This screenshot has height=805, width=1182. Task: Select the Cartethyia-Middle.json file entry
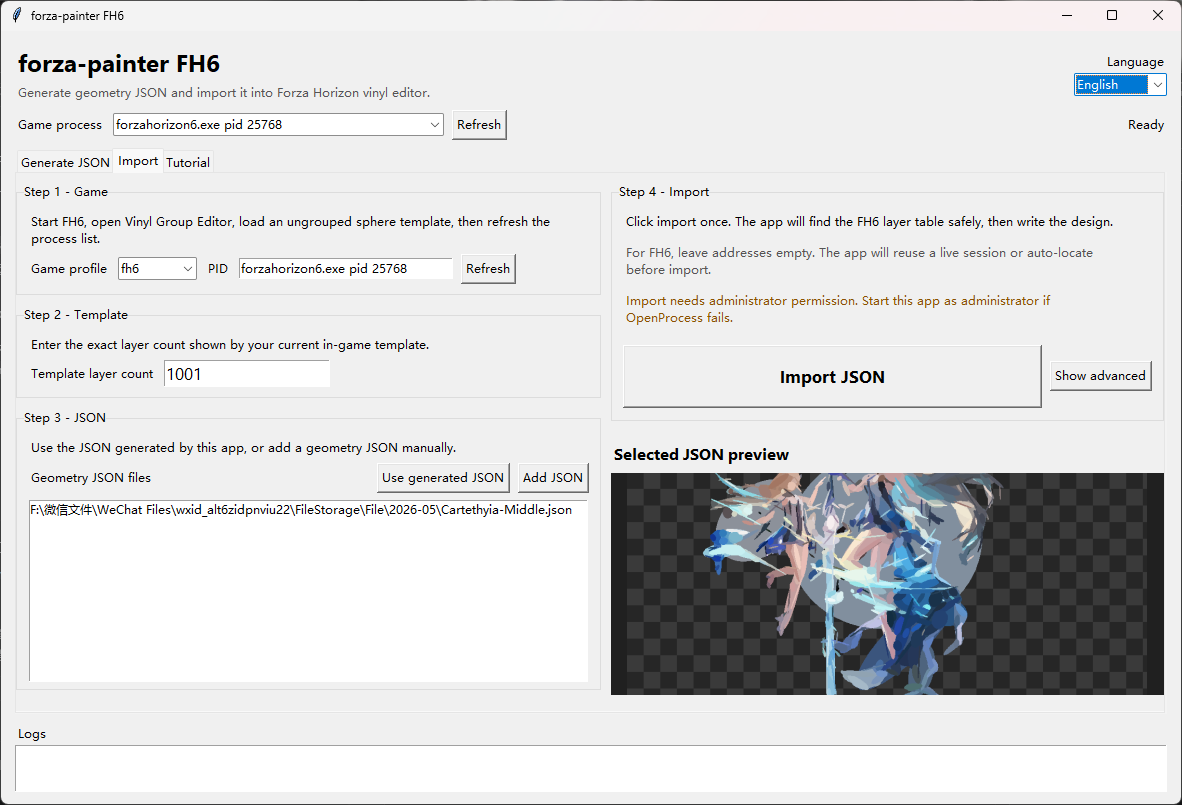pos(301,510)
